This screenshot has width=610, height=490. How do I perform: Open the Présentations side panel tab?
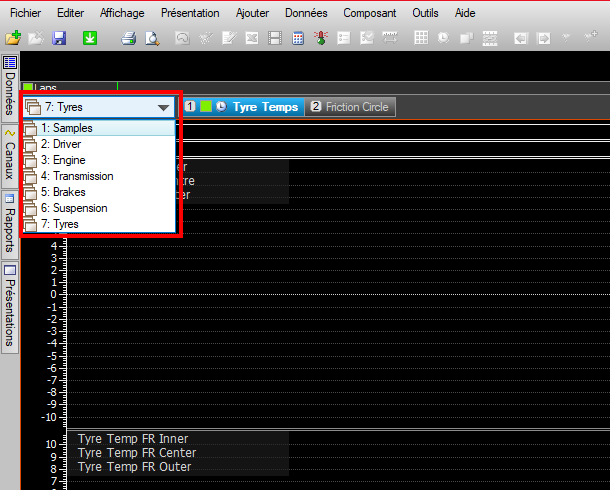tap(10, 307)
